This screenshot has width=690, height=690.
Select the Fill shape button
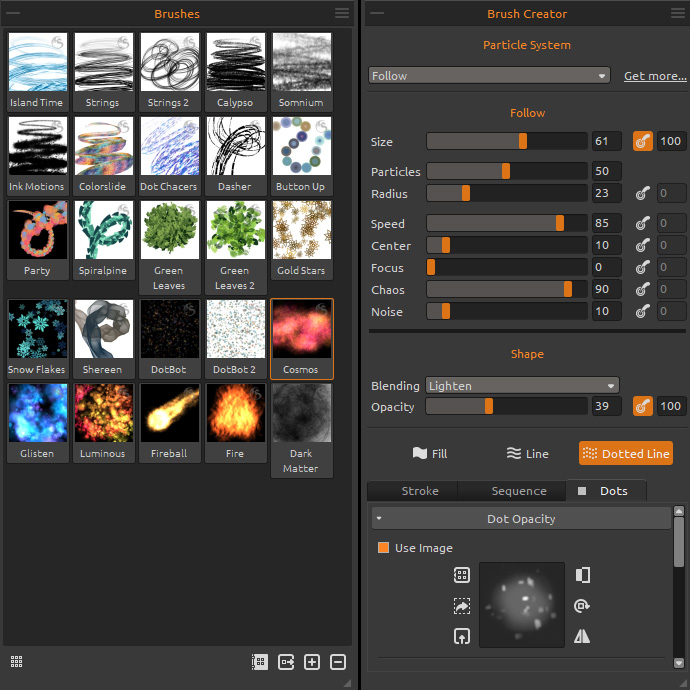[x=430, y=454]
